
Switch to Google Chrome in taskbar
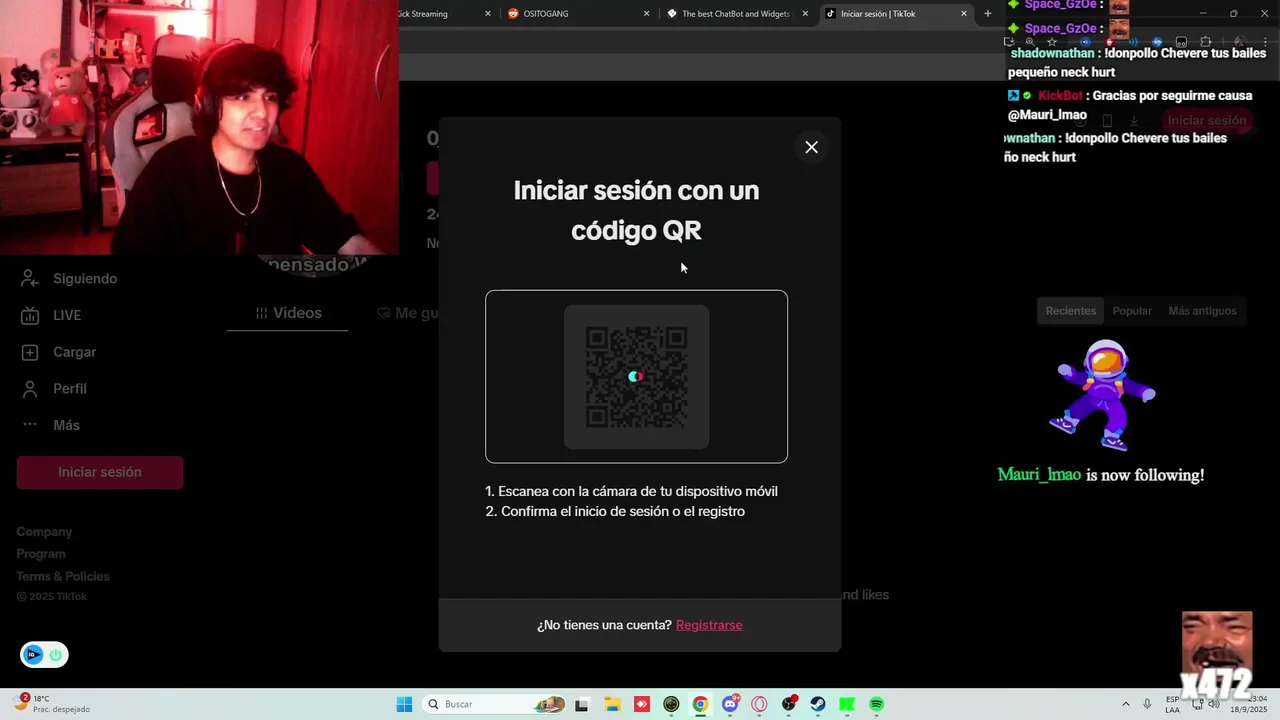point(700,704)
